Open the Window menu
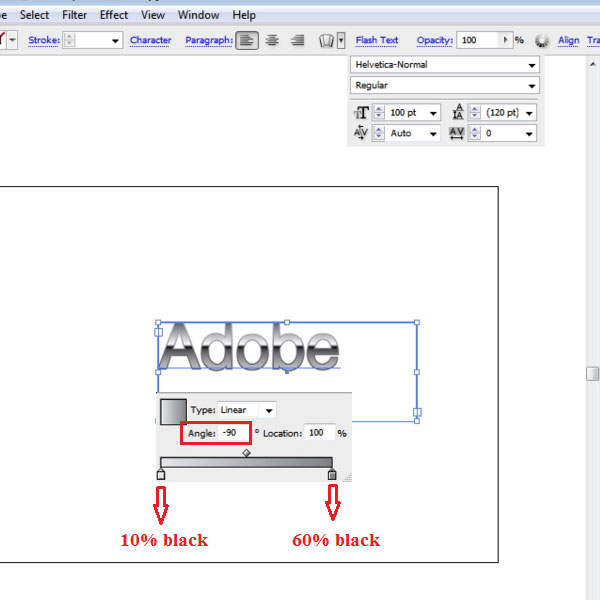 (198, 15)
